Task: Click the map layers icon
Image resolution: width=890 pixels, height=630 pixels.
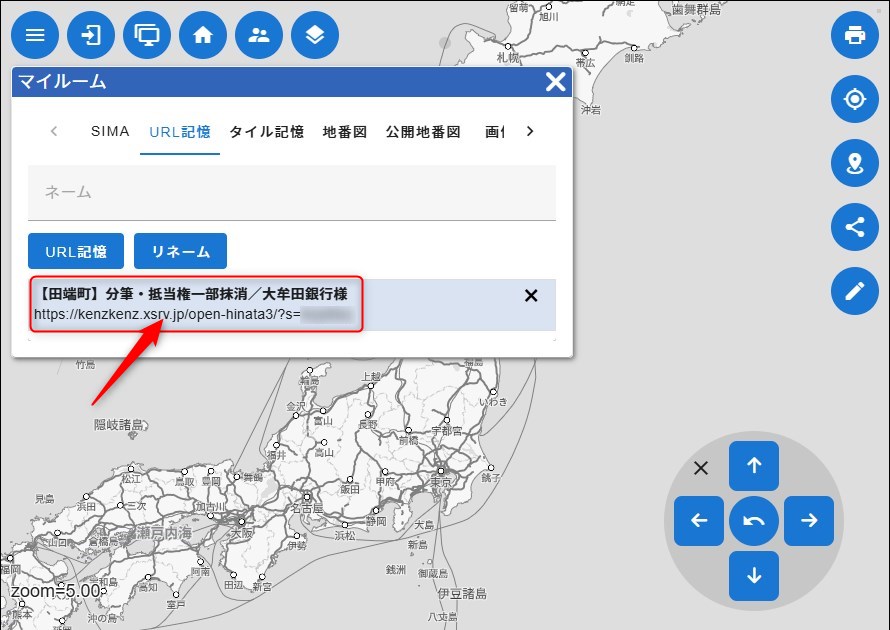Action: pos(314,35)
